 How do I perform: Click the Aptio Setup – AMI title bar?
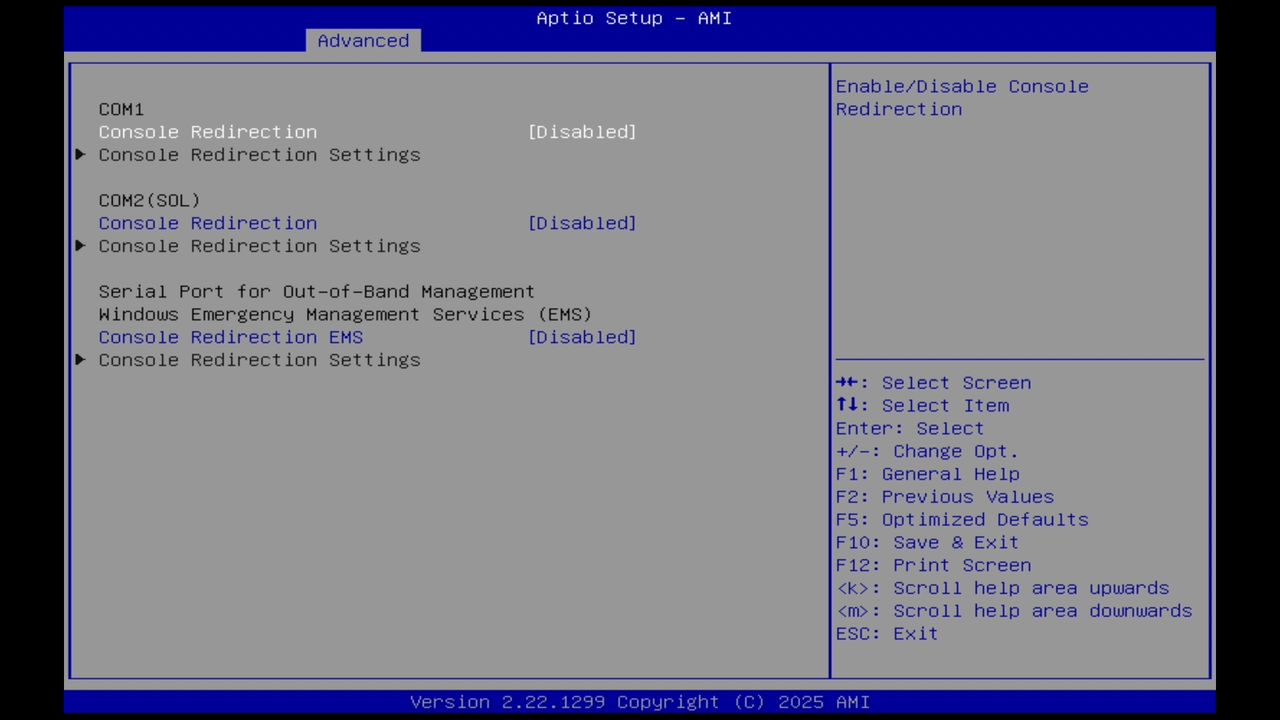coord(633,18)
